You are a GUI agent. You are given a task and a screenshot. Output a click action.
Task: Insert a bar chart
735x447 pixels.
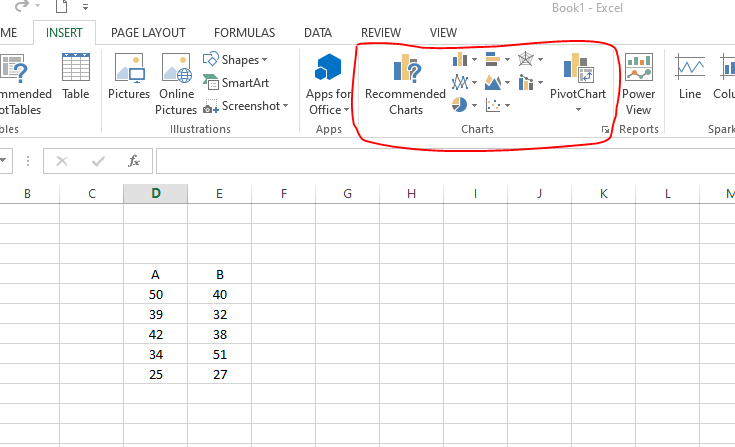pyautogui.click(x=494, y=59)
